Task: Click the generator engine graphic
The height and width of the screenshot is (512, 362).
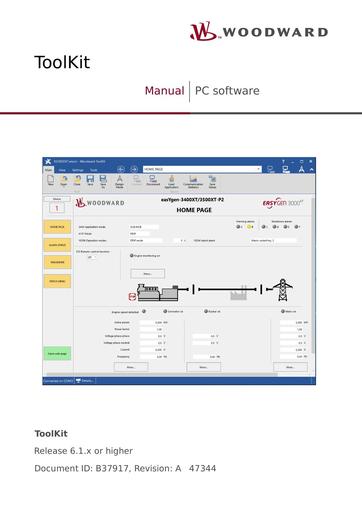Action: click(158, 292)
